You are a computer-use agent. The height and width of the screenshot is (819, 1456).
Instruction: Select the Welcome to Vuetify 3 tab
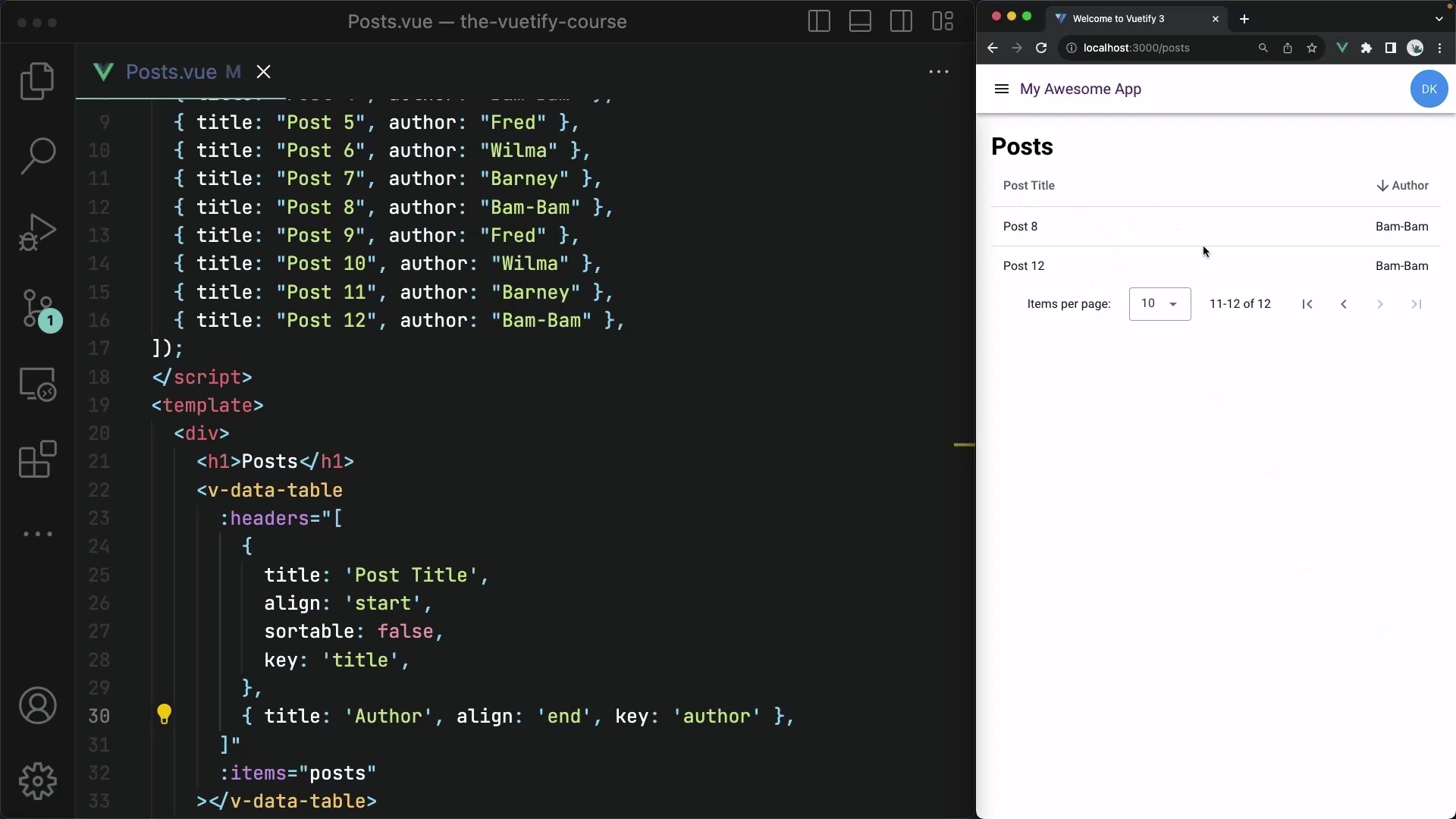[1118, 19]
